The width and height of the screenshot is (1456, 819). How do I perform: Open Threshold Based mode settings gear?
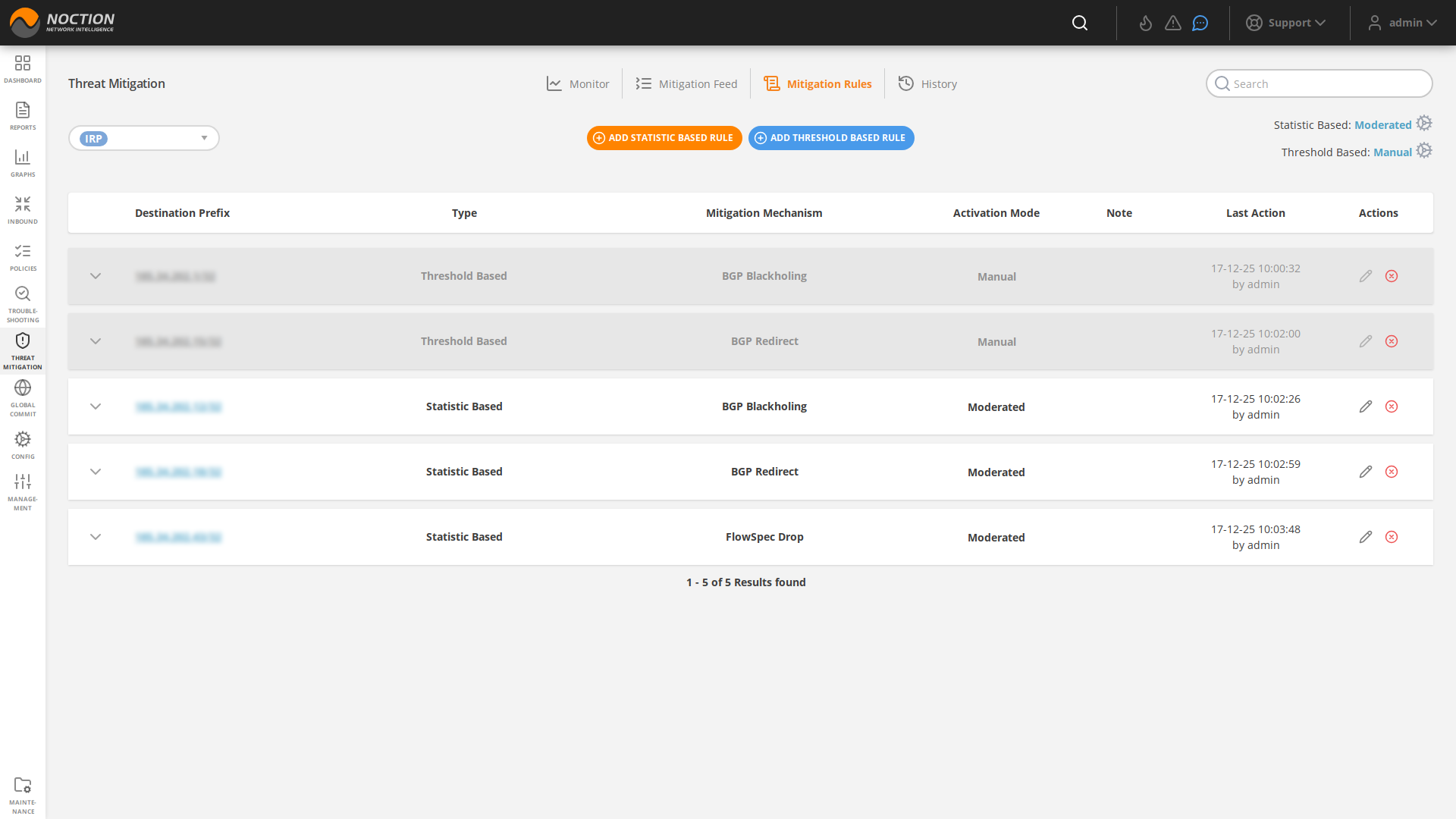click(x=1424, y=151)
